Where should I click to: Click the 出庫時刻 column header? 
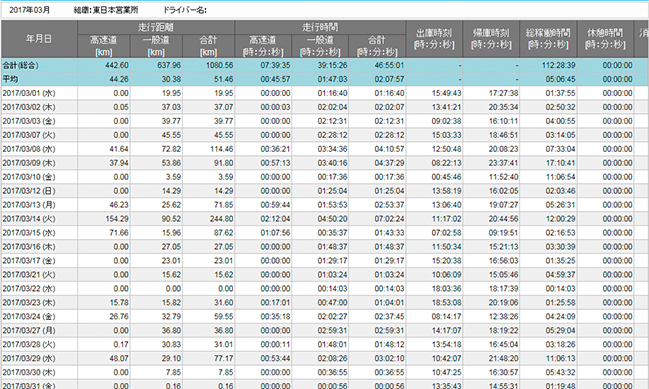tap(434, 39)
